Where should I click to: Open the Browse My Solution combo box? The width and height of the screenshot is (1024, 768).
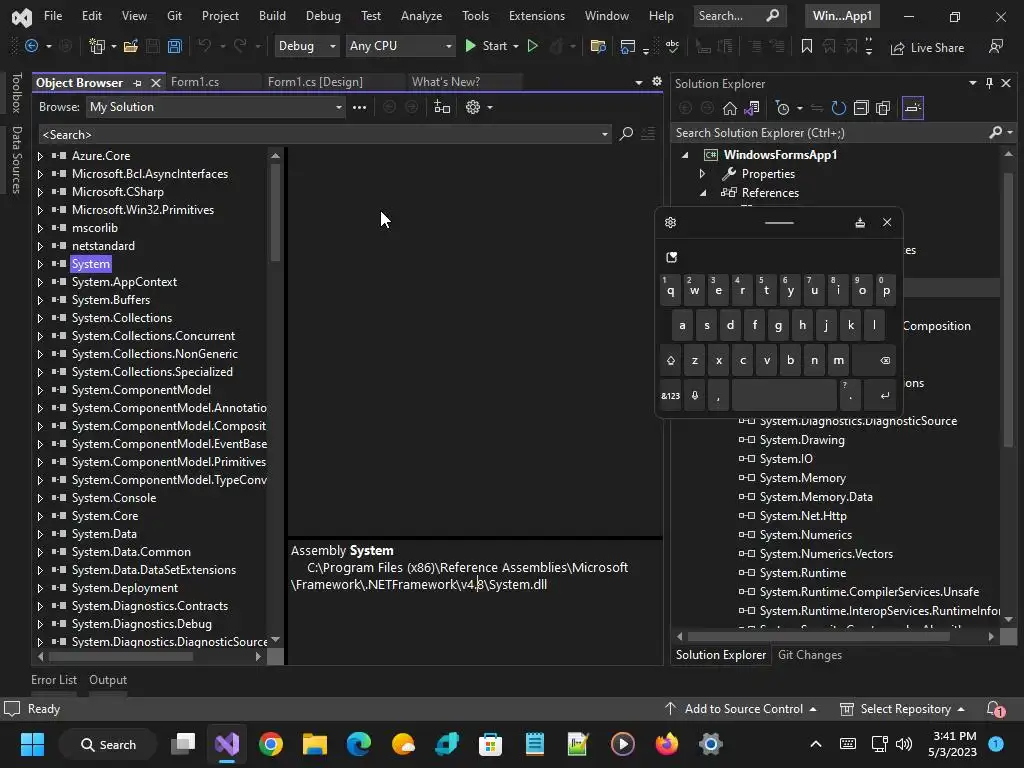(216, 107)
